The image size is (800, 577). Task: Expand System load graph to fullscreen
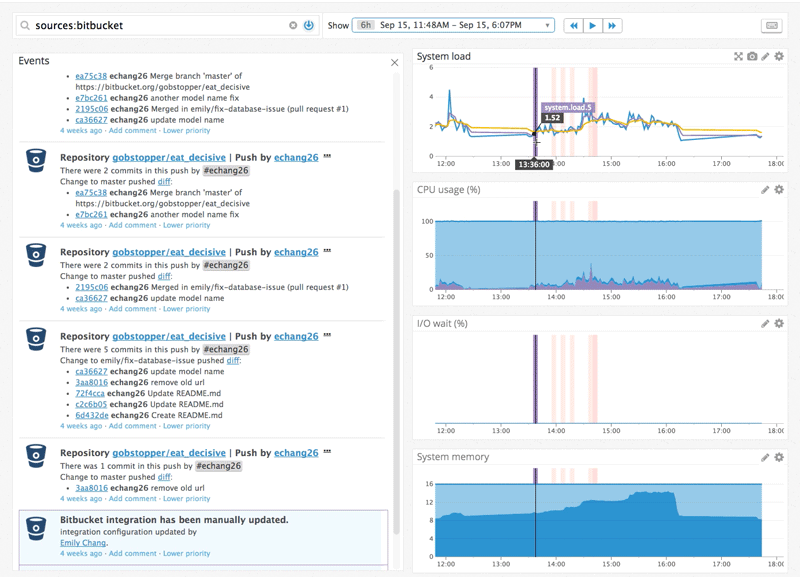[738, 57]
